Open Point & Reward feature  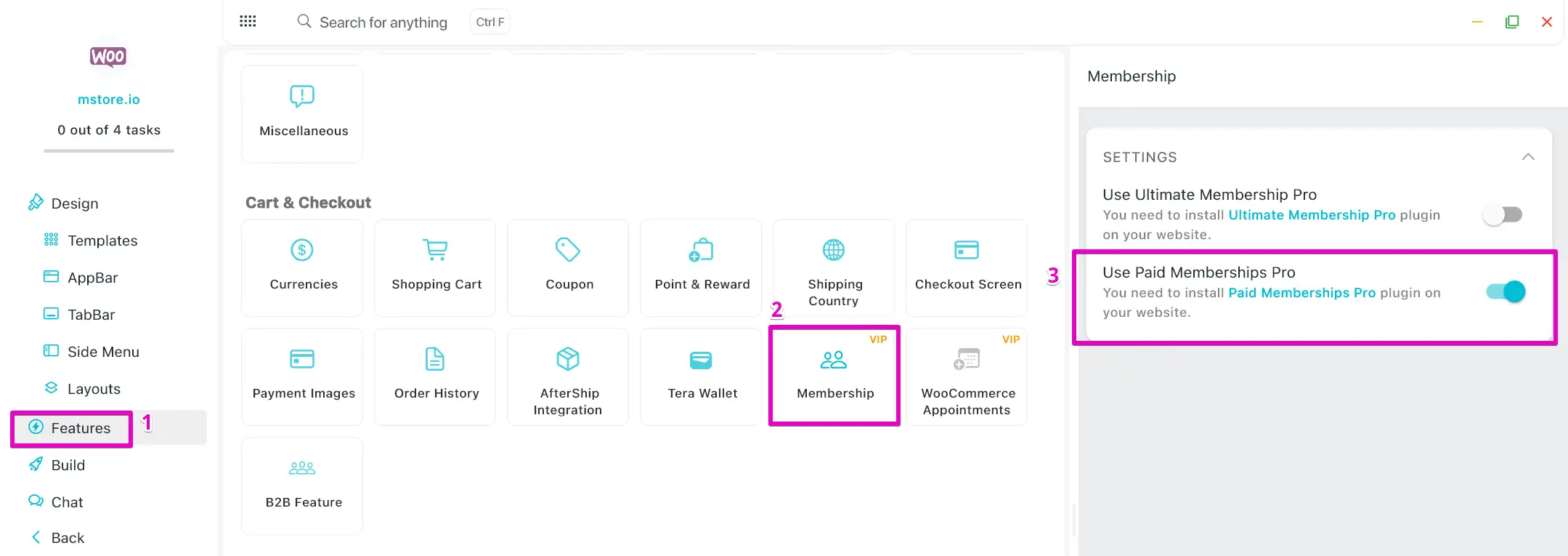pos(702,267)
